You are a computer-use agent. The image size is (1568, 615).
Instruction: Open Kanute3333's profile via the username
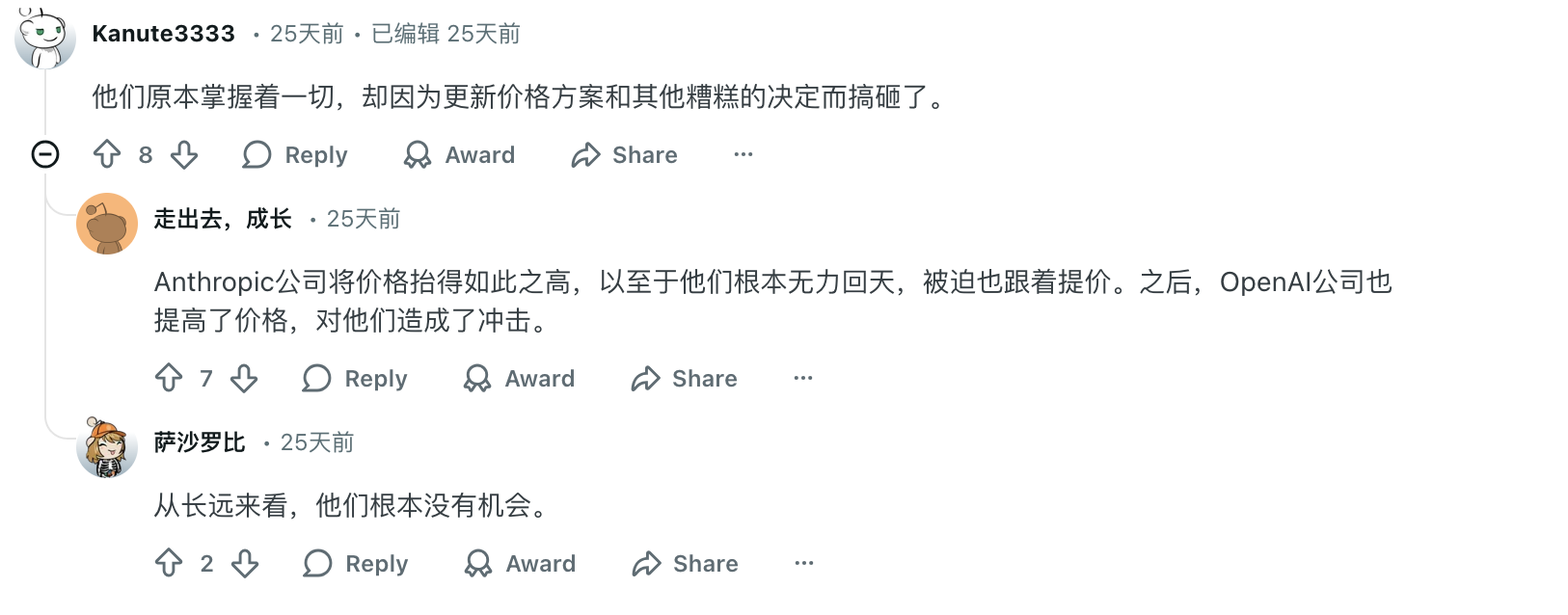pos(162,32)
